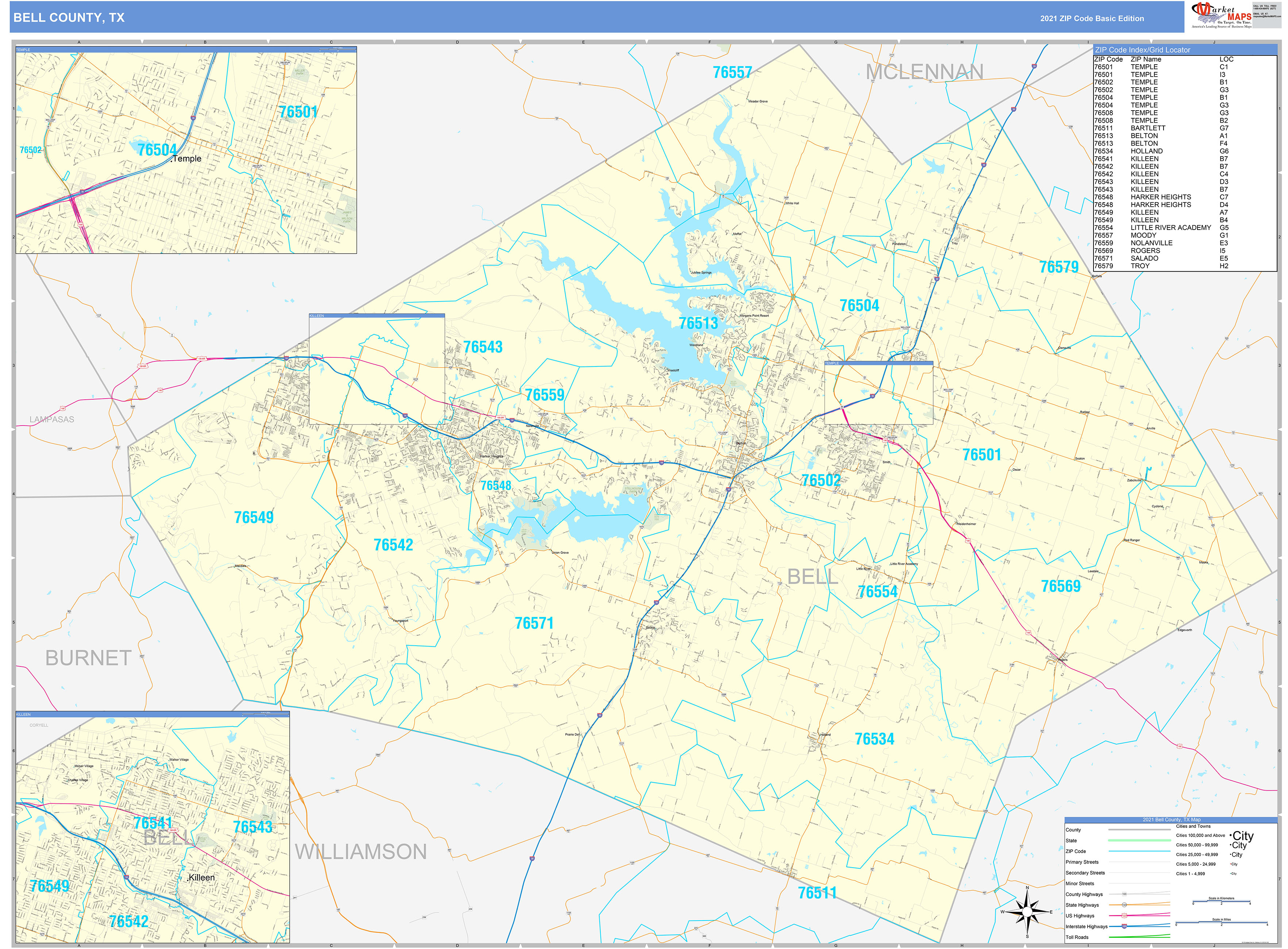Viewport: 1288px width, 949px height.
Task: Select the 76554 ZIP label on the map
Action: pos(877,592)
